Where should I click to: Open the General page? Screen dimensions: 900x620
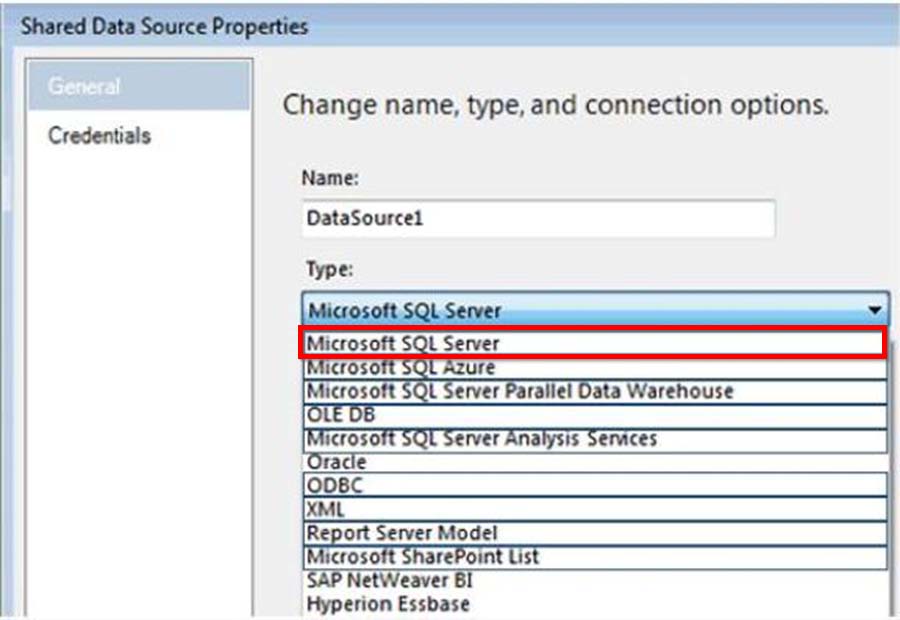click(x=138, y=86)
